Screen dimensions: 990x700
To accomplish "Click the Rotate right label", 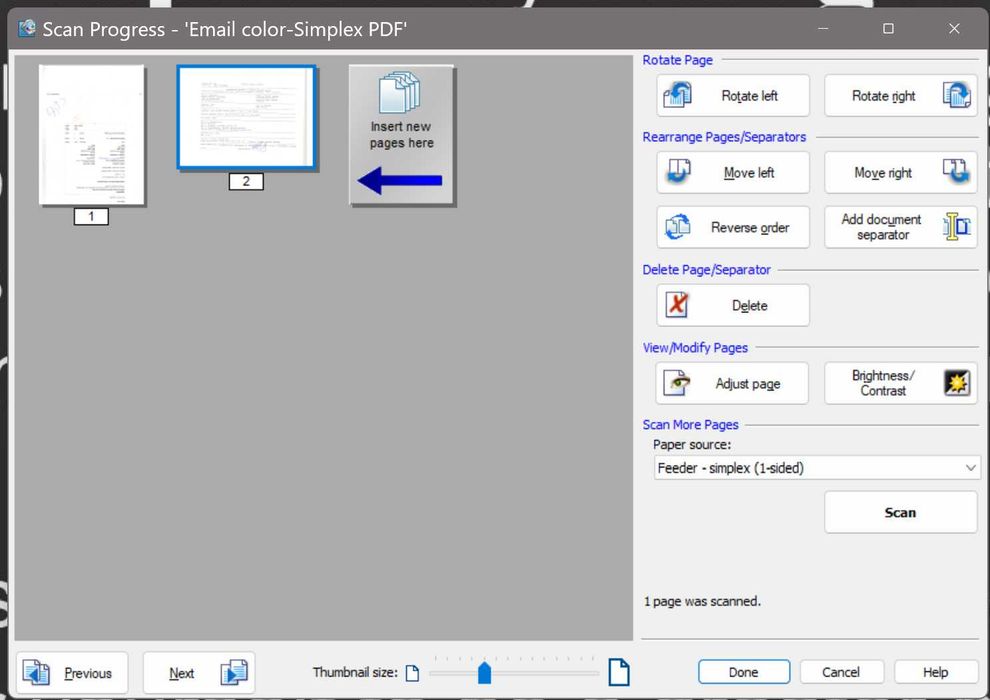I will (883, 96).
